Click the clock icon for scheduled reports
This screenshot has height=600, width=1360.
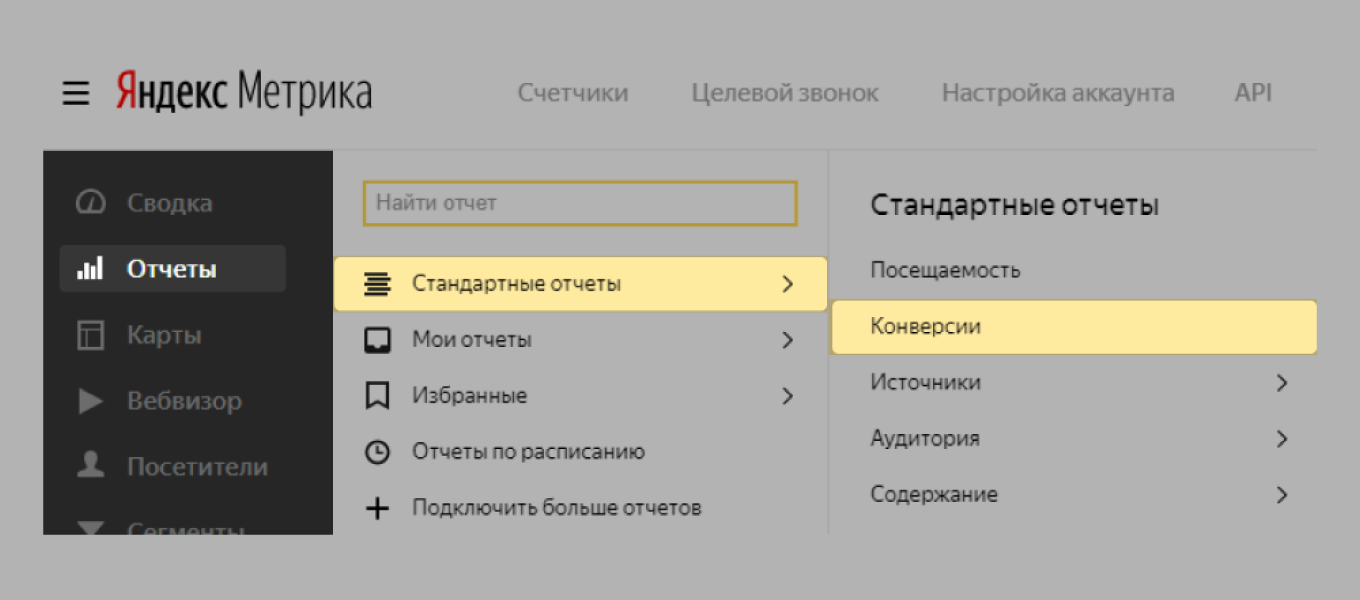pyautogui.click(x=377, y=452)
